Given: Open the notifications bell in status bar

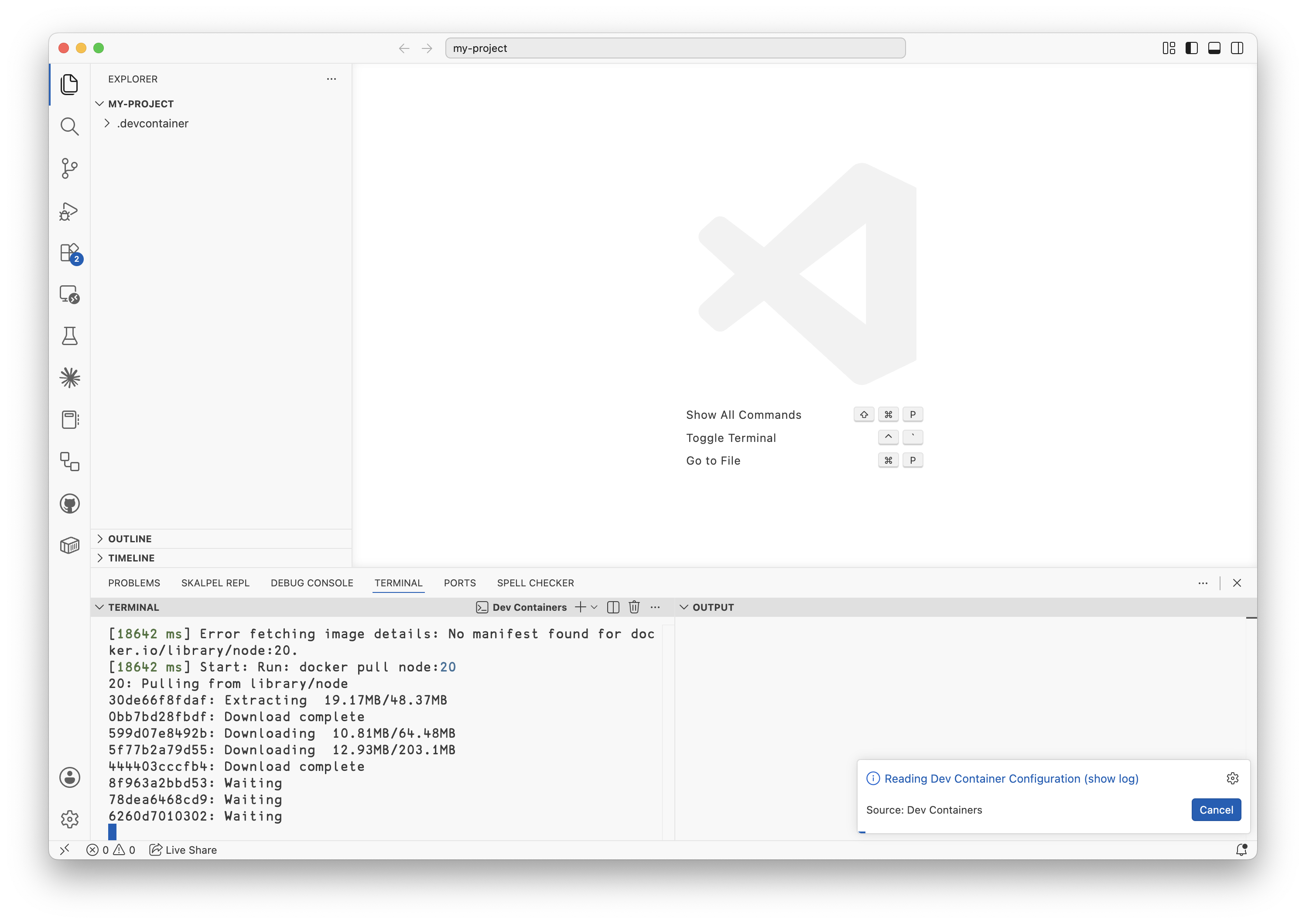Looking at the screenshot, I should pos(1242,849).
